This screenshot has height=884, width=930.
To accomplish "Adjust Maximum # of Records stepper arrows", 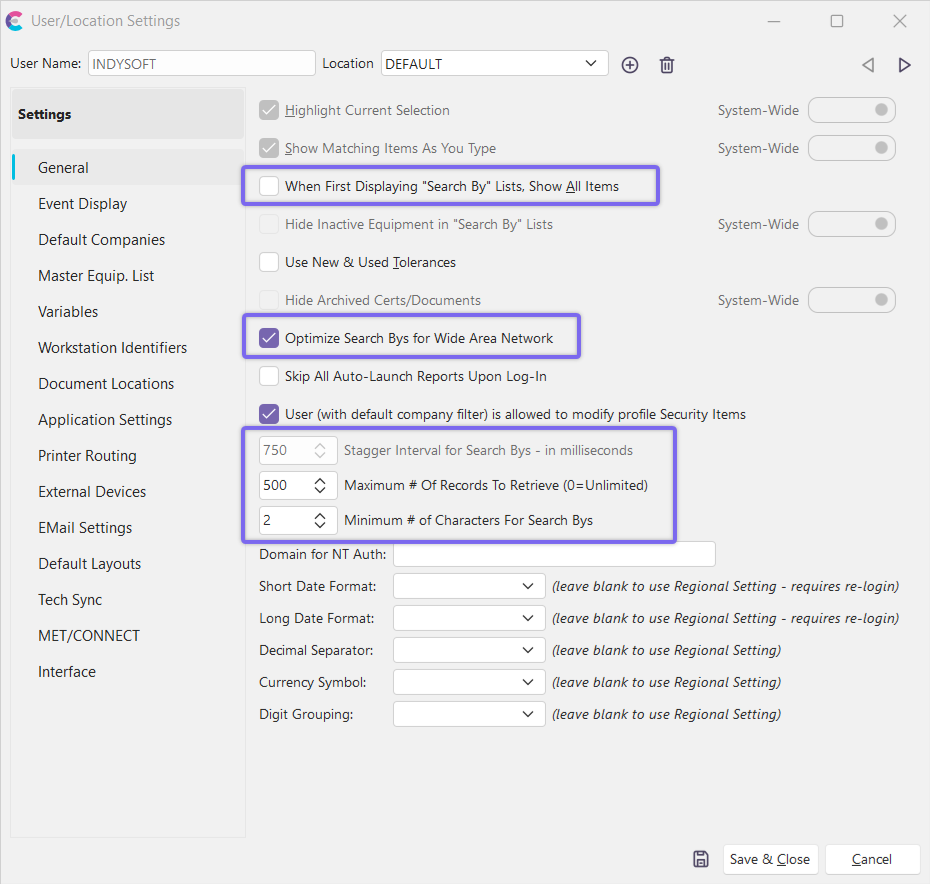I will pyautogui.click(x=320, y=486).
